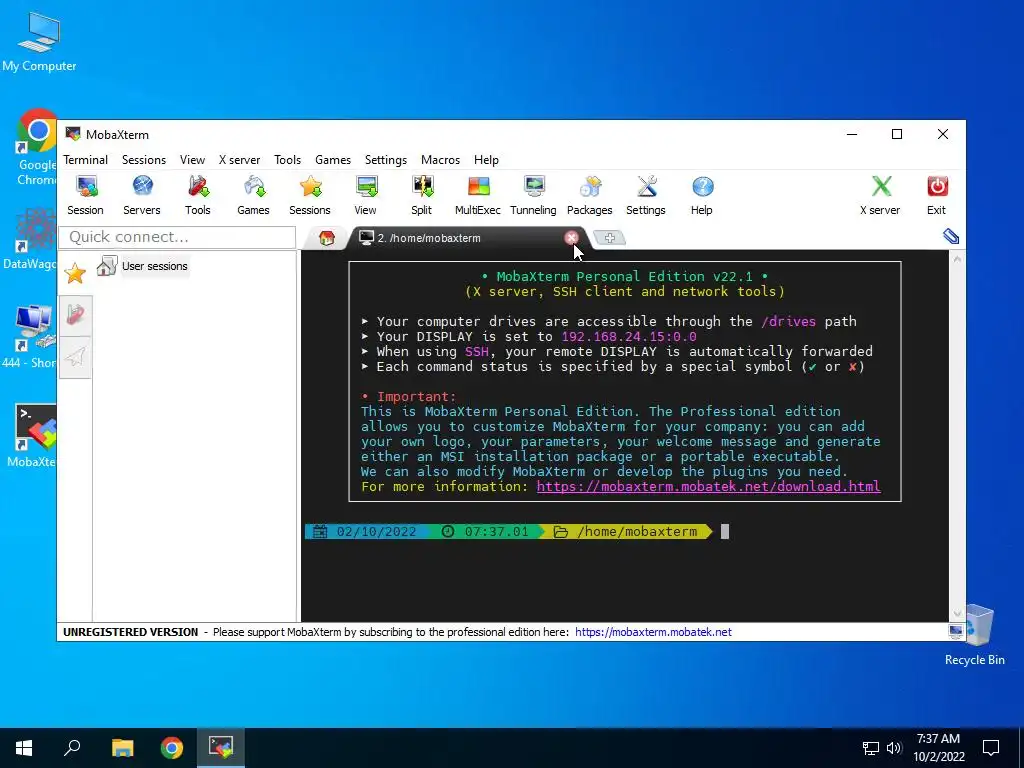The height and width of the screenshot is (768, 1024).
Task: Click the terminal scrollbar down arrow
Action: (957, 613)
